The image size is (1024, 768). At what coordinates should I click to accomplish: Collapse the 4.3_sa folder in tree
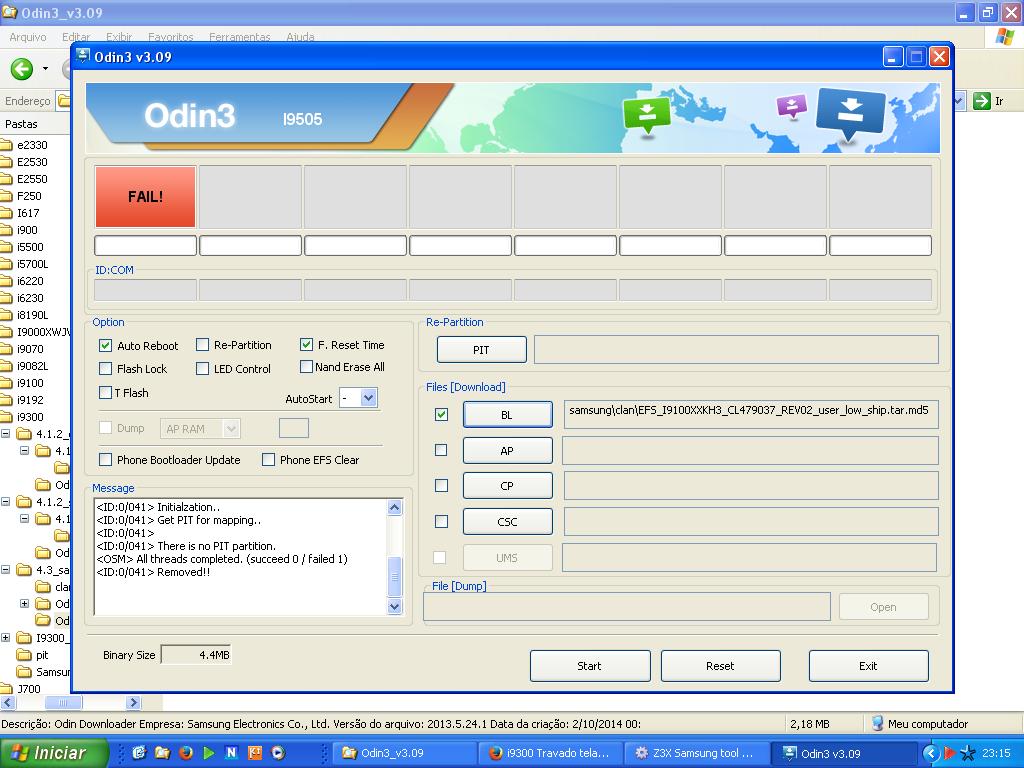tap(6, 569)
